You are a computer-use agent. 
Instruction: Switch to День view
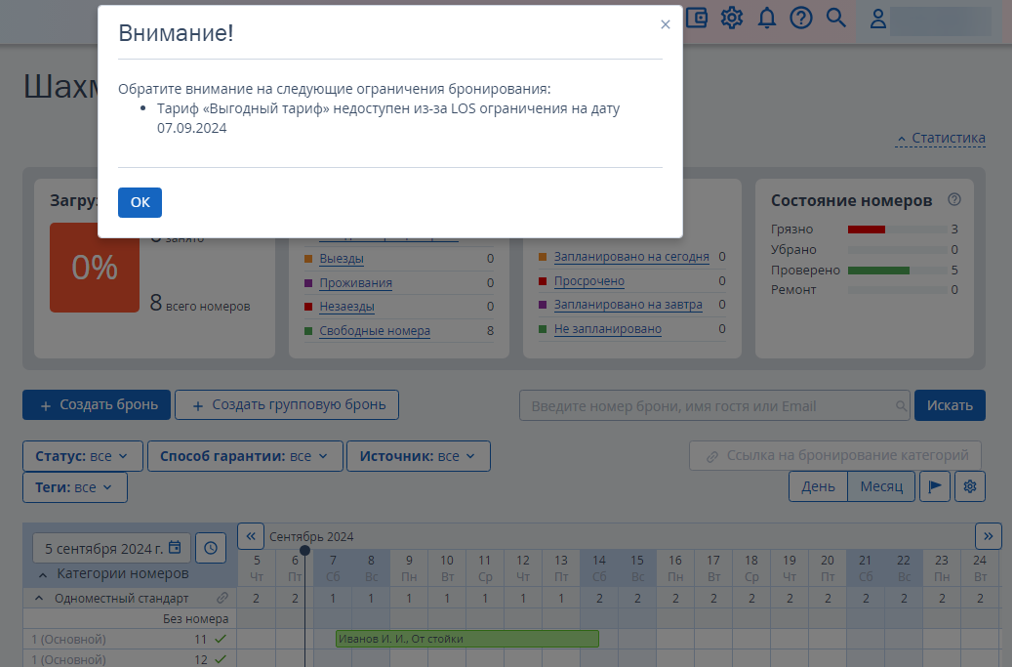[x=818, y=486]
